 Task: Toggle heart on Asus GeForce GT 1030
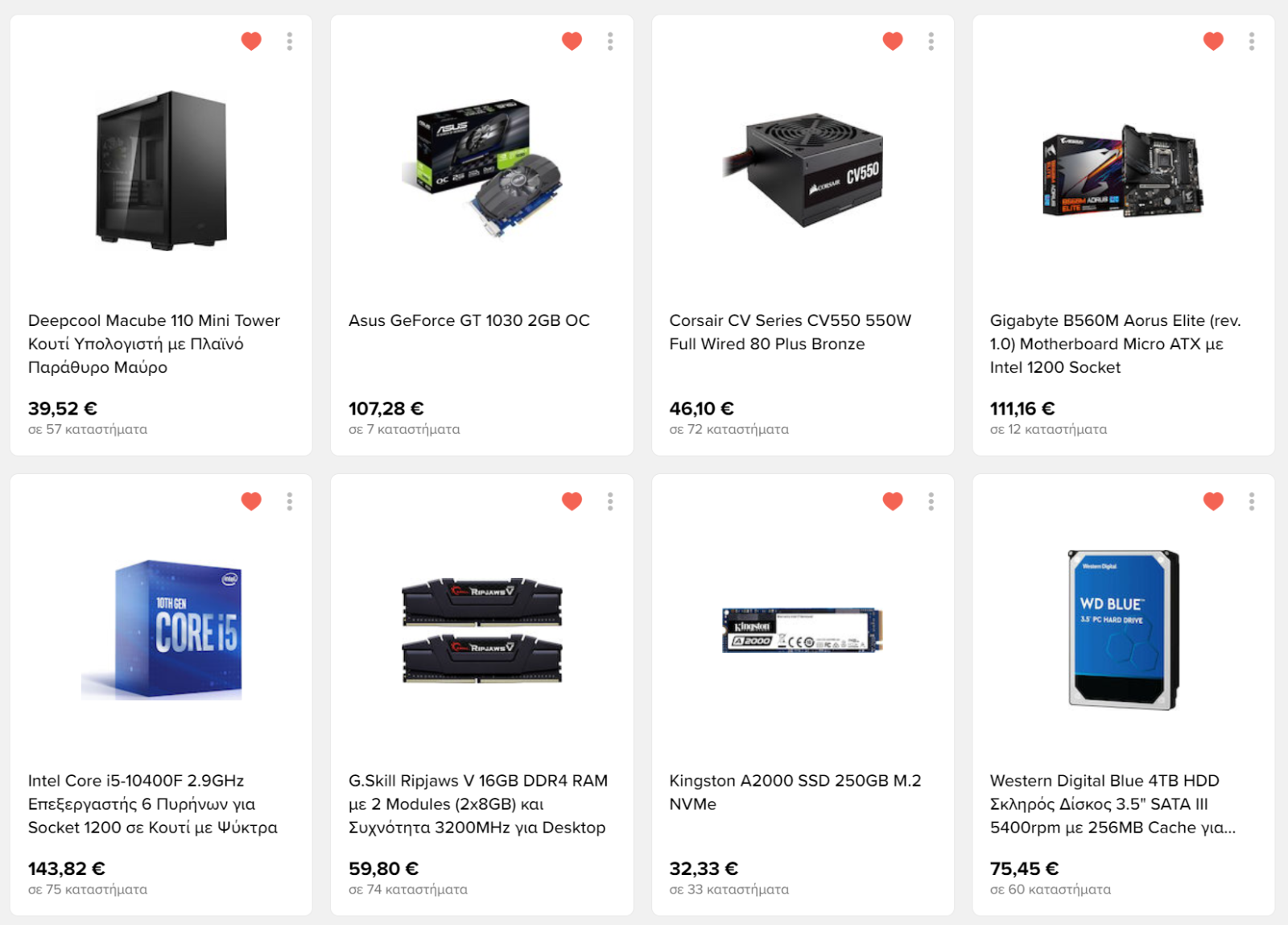click(572, 41)
